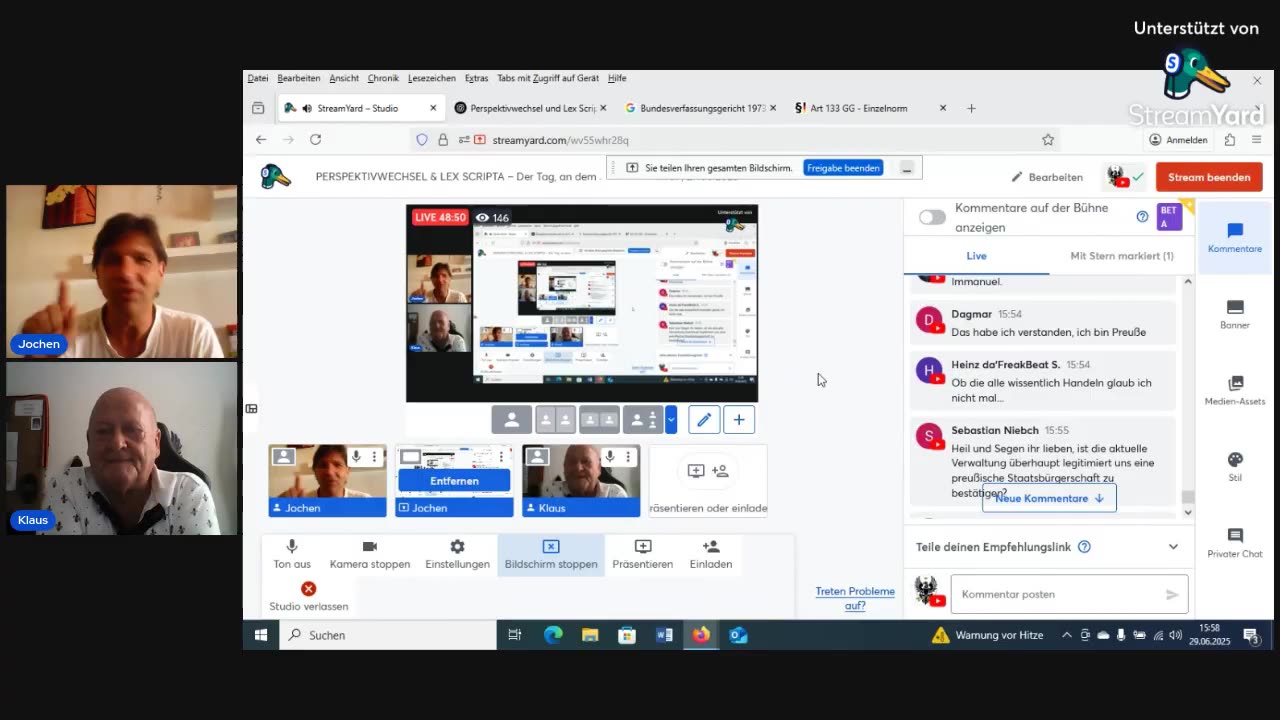Select the two-person cropped layout
Screen dimensions: 1280x720
555,420
